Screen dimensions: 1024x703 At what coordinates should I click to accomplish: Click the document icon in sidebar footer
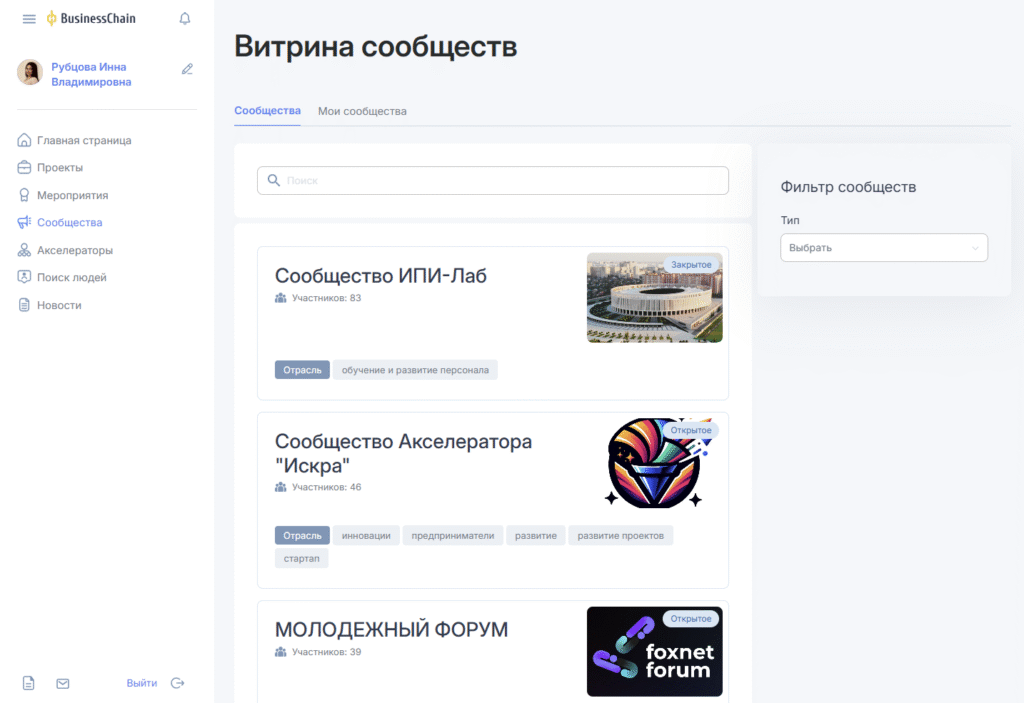point(29,683)
